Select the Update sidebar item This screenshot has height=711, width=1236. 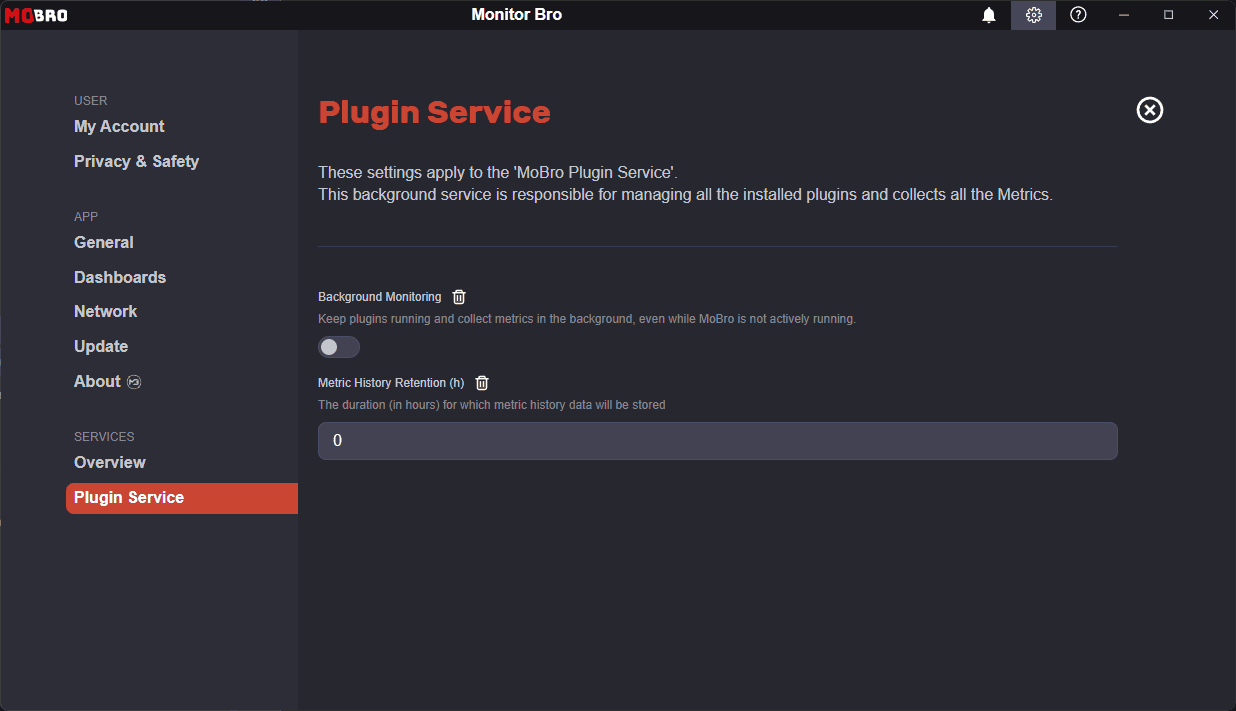100,346
